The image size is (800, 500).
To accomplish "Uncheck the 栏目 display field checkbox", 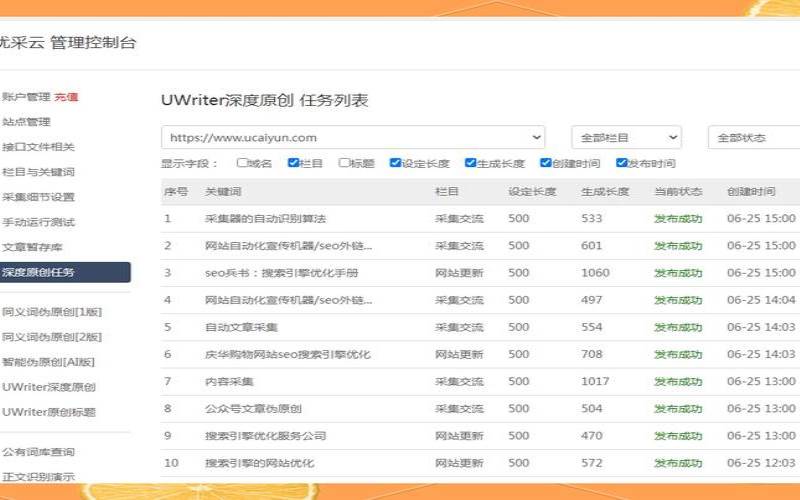I will [x=293, y=163].
